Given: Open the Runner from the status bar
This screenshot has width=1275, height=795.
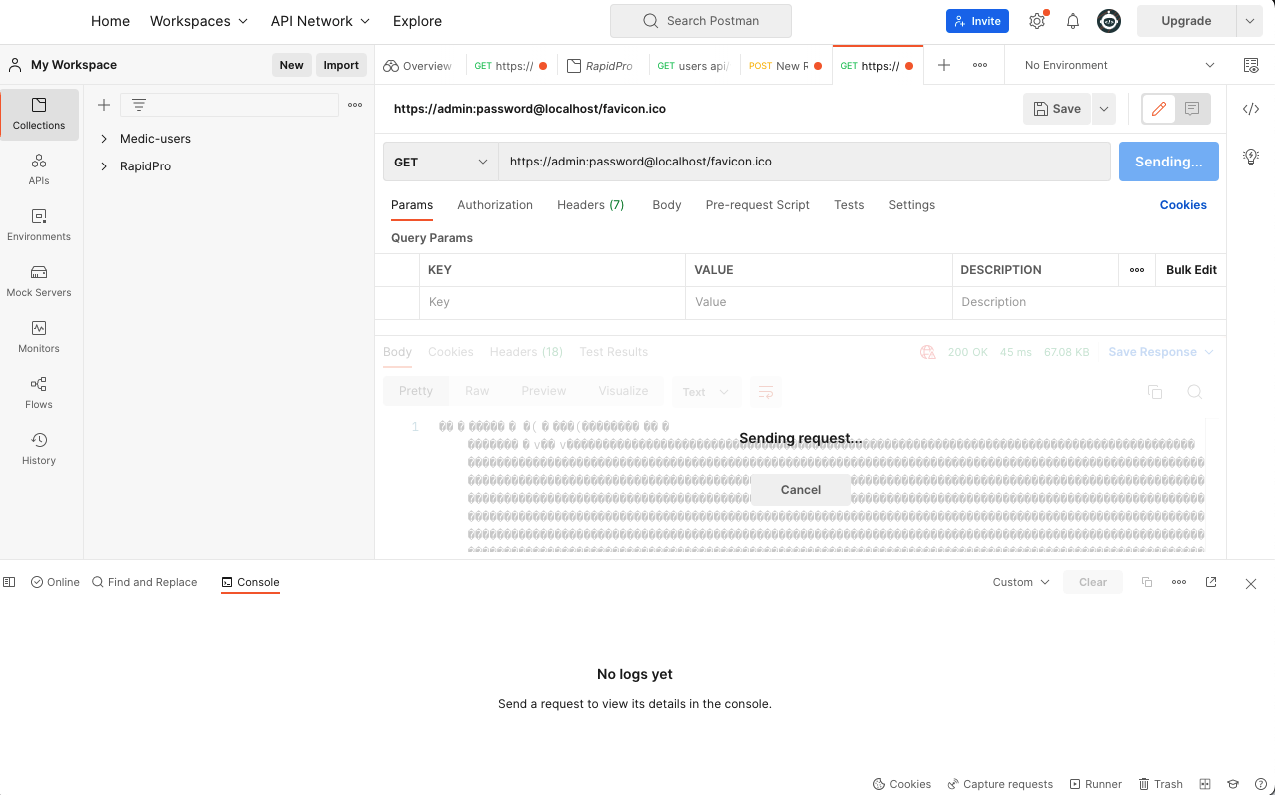Looking at the screenshot, I should 1095,784.
